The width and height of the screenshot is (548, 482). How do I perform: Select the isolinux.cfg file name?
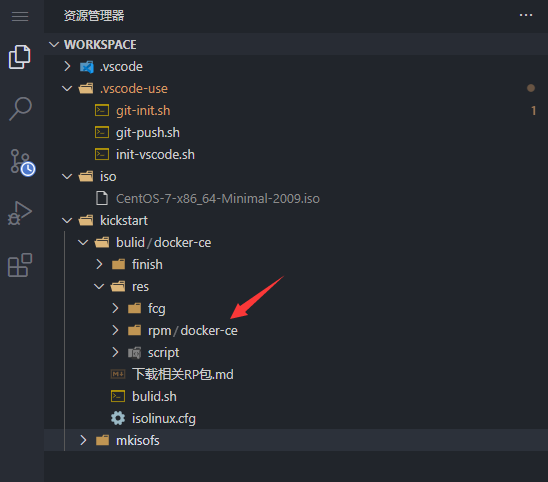click(164, 419)
